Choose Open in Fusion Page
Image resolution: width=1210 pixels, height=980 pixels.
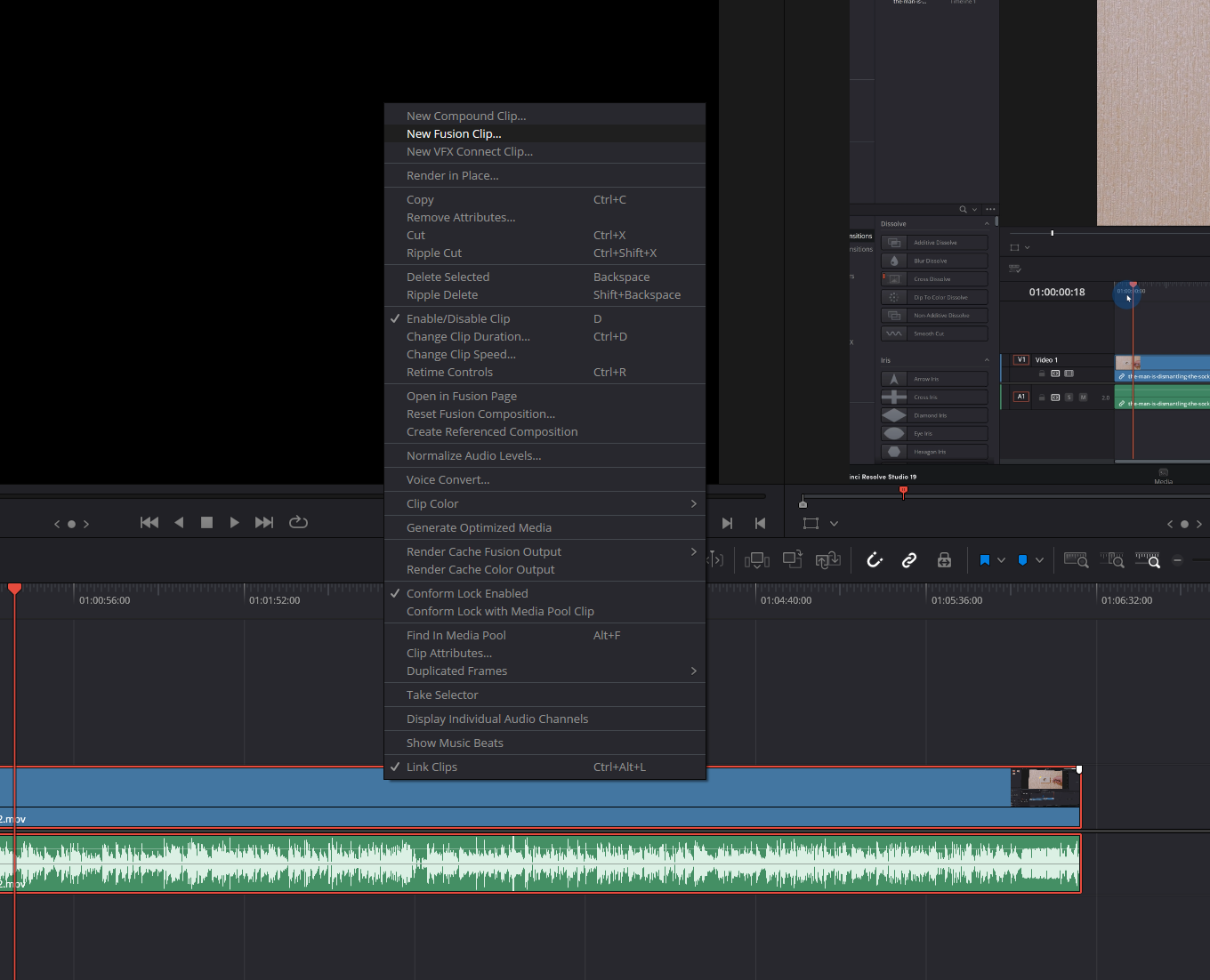pyautogui.click(x=461, y=396)
